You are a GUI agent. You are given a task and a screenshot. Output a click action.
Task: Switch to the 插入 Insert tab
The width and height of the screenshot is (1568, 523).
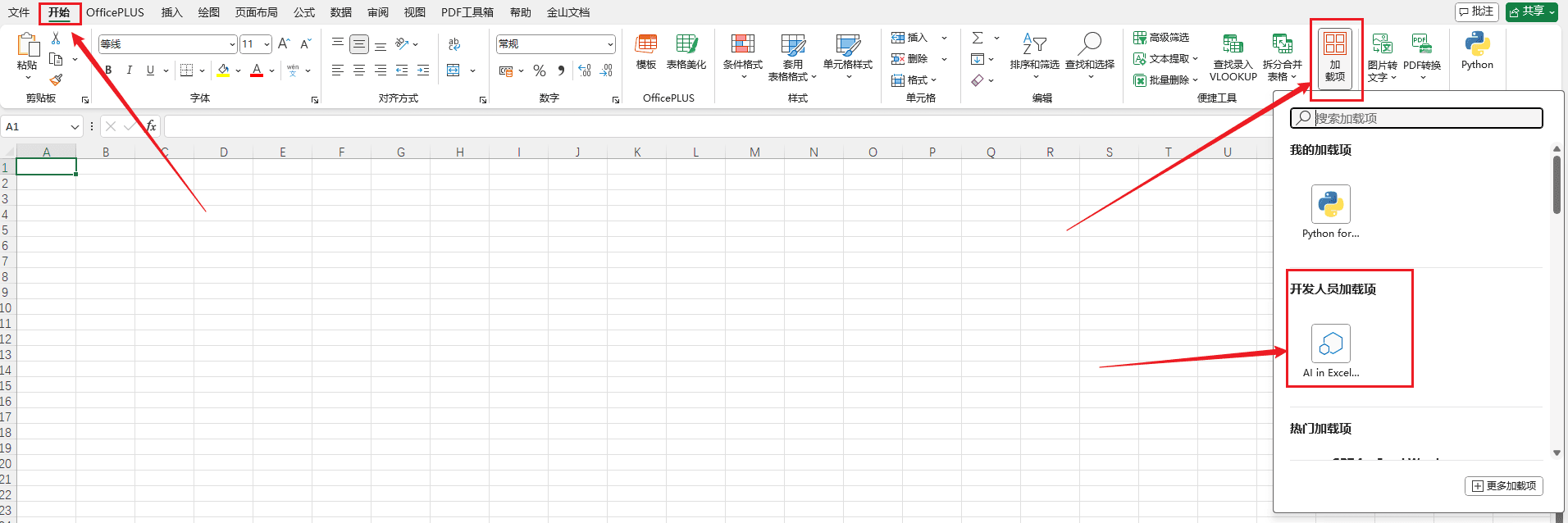pyautogui.click(x=171, y=12)
